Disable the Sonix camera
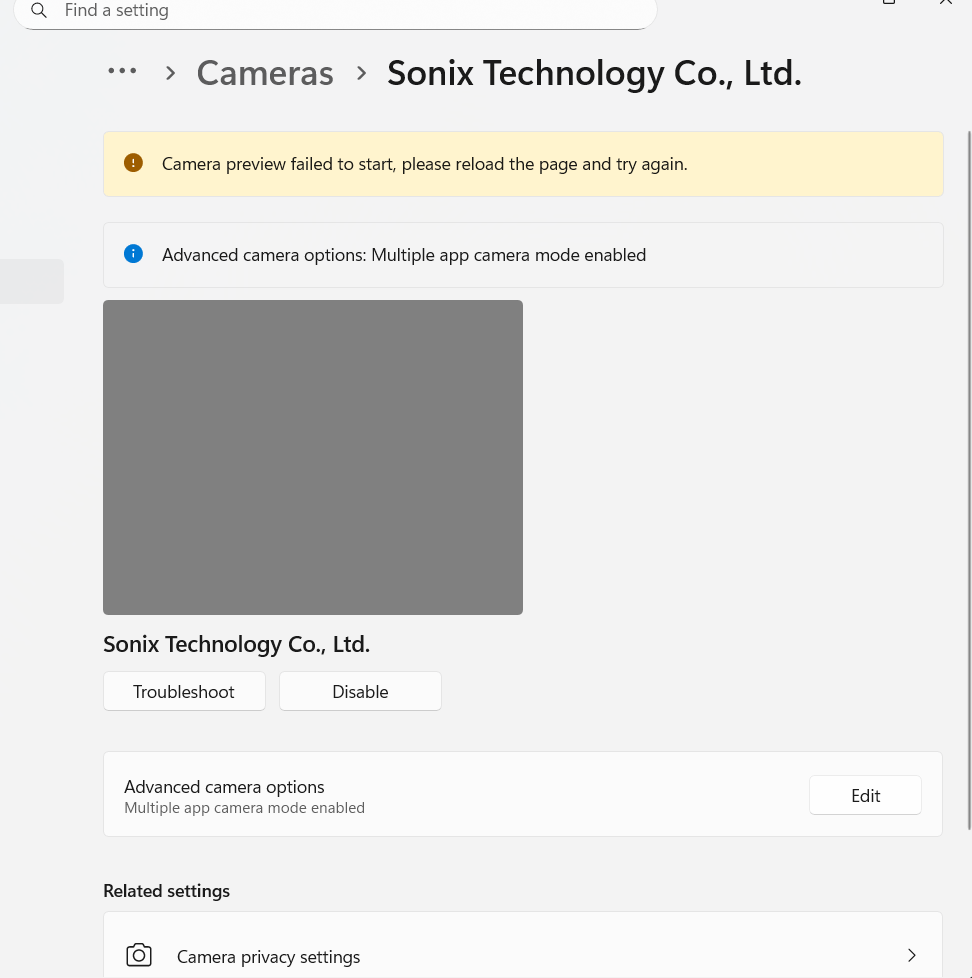 360,691
